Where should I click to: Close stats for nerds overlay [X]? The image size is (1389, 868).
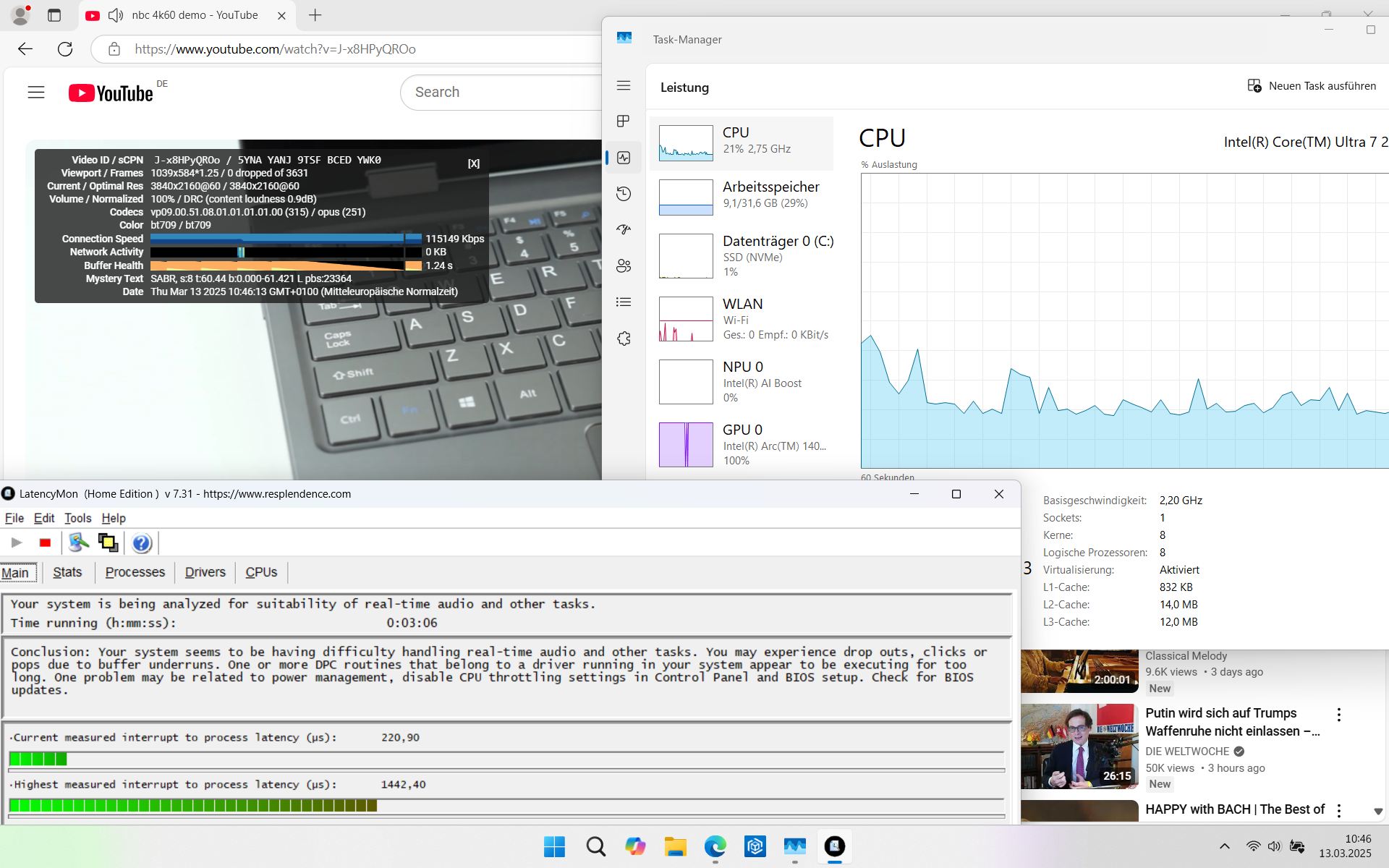[473, 163]
